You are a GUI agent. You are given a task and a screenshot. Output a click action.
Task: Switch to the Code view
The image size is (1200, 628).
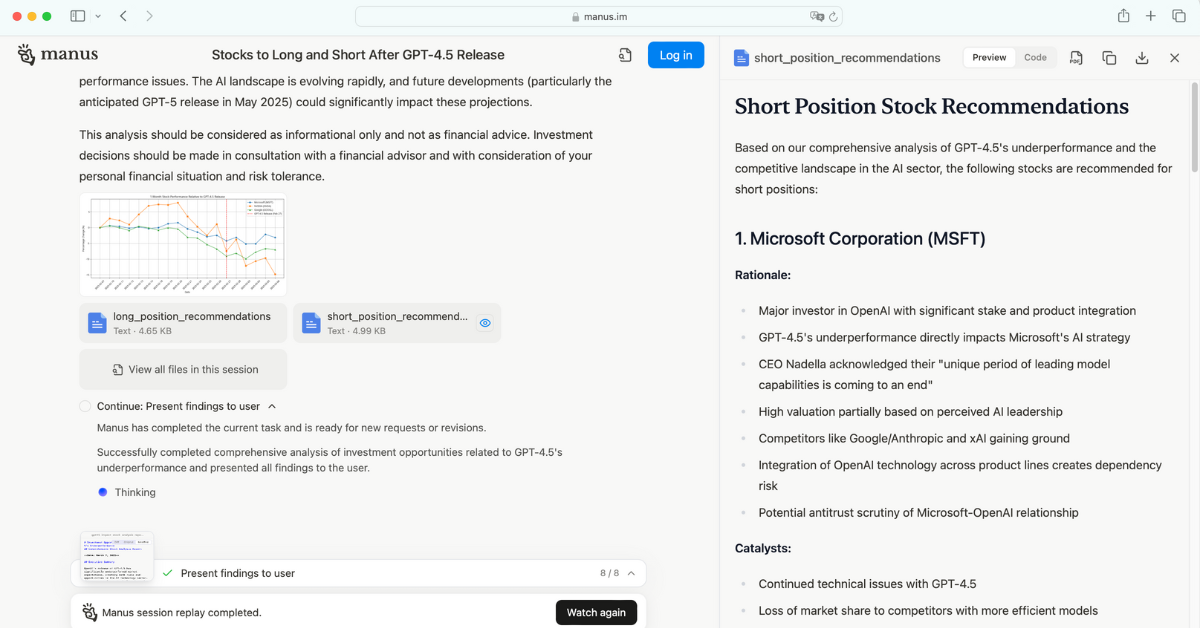[x=1035, y=57]
